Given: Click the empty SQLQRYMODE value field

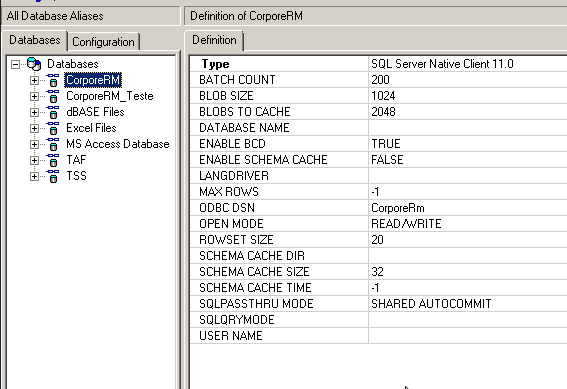Looking at the screenshot, I should [x=468, y=320].
